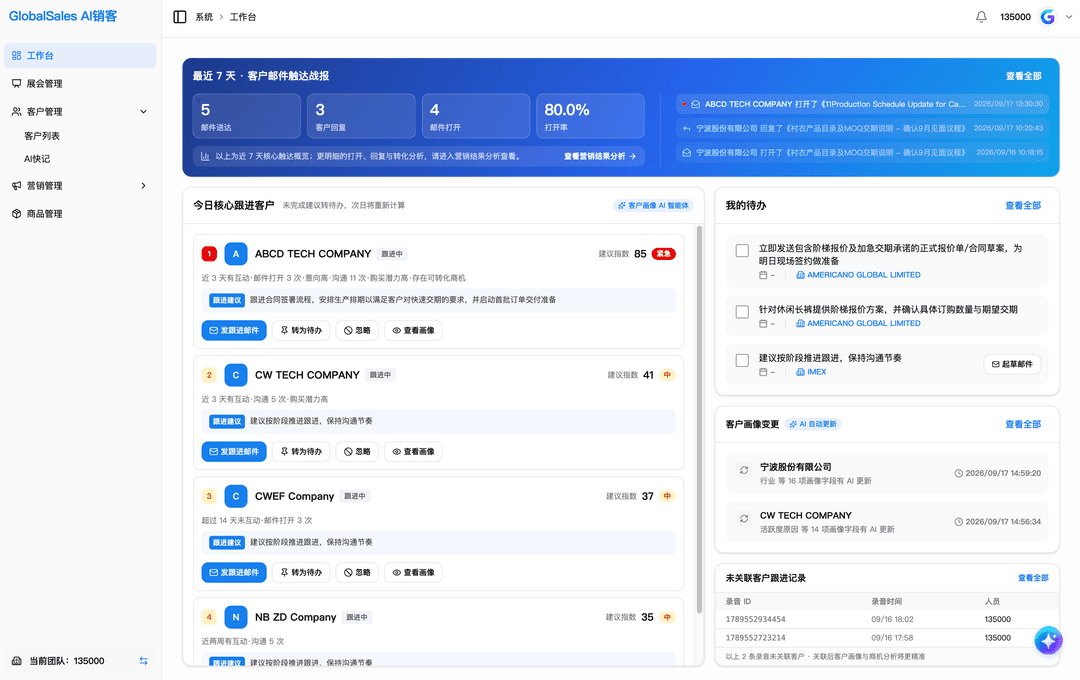The width and height of the screenshot is (1080, 680).
Task: Click NB ZD Company avatar N
Action: [236, 617]
